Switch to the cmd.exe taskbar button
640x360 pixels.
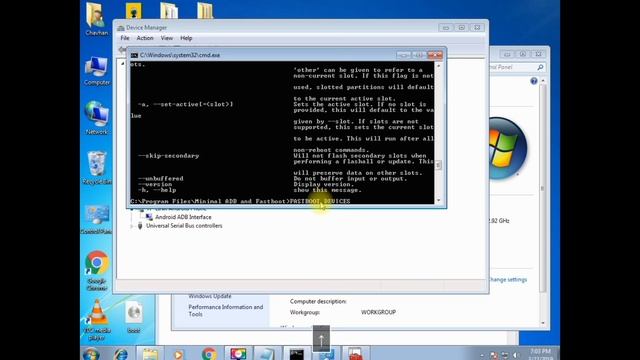pyautogui.click(x=297, y=354)
